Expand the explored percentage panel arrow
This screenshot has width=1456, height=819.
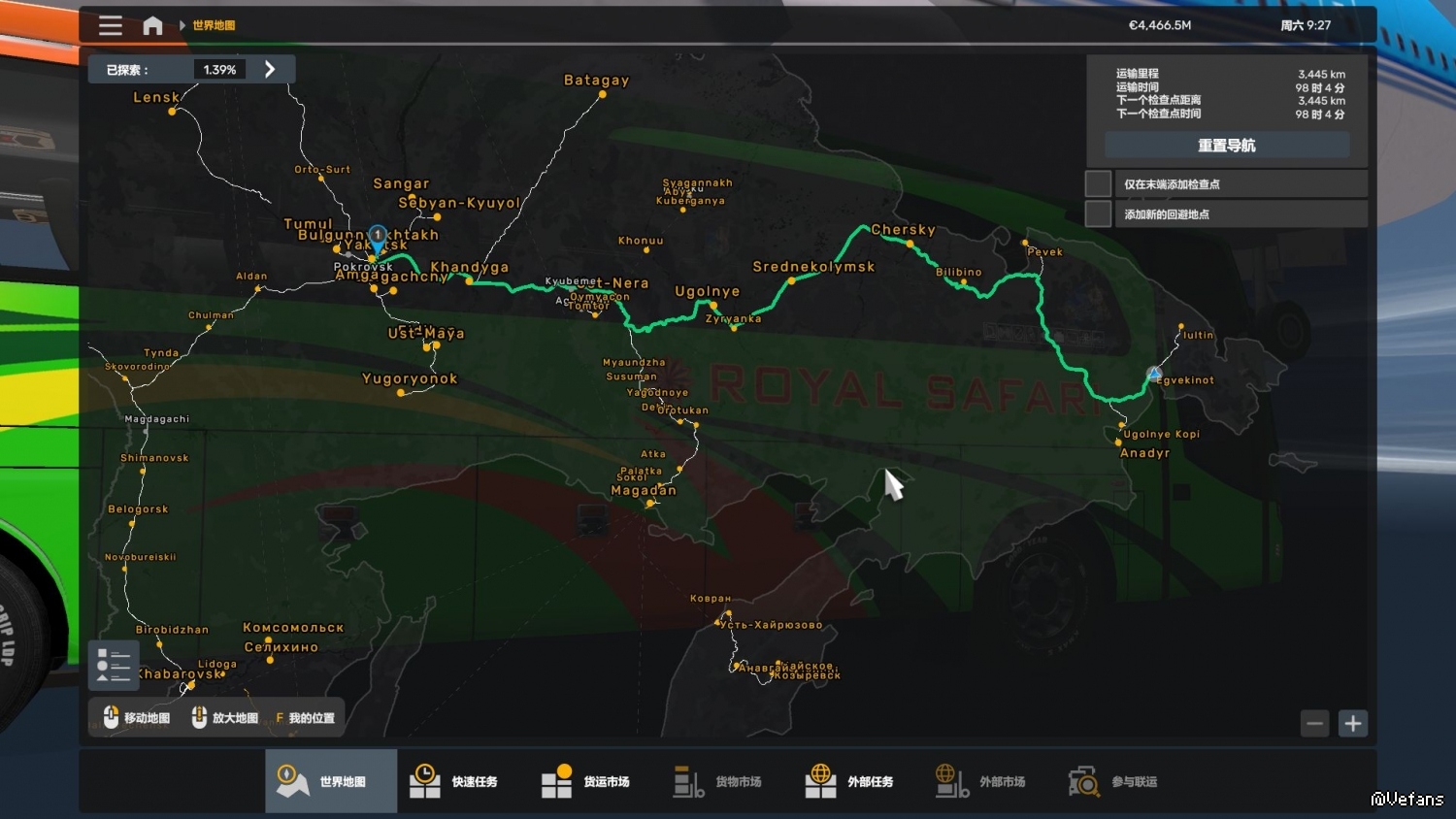[x=270, y=70]
